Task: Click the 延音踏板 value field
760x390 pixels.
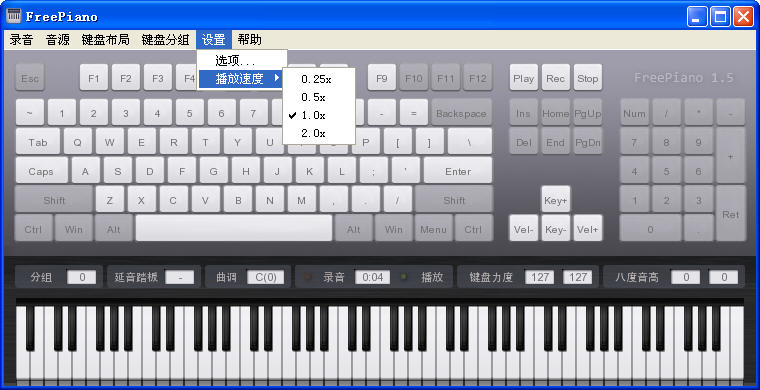Action: coord(179,277)
